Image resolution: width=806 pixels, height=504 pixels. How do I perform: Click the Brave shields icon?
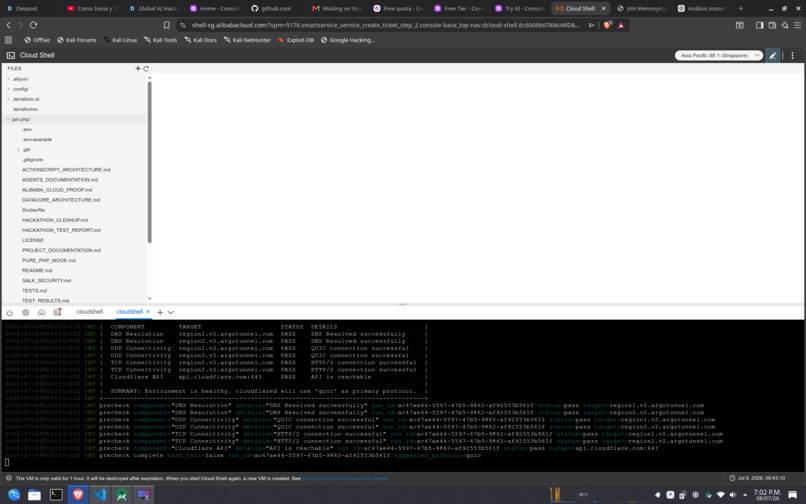(607, 25)
